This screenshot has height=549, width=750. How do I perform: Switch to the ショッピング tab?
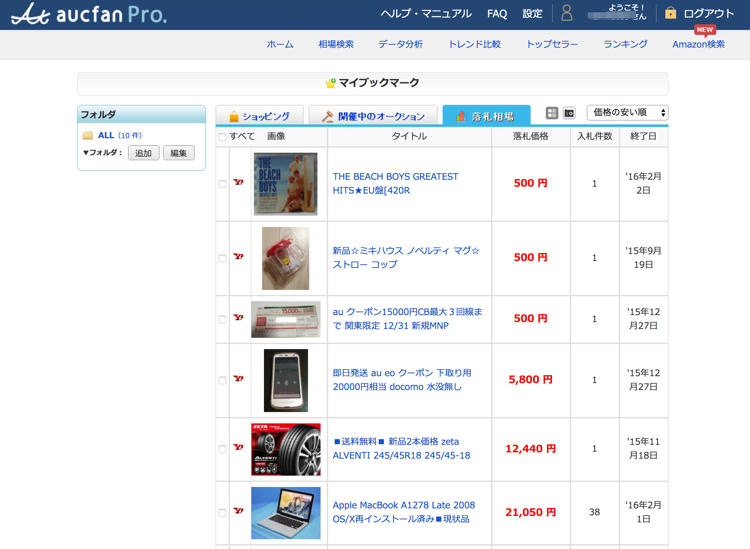[259, 116]
